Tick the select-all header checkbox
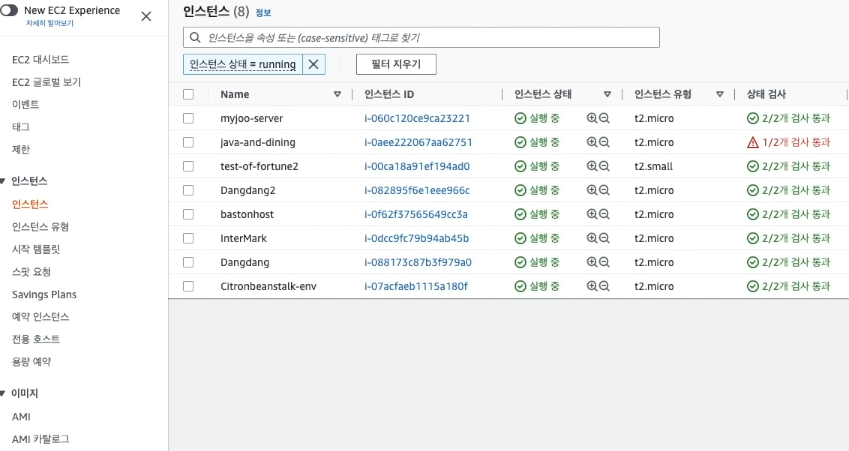The height and width of the screenshot is (451, 849). [188, 94]
